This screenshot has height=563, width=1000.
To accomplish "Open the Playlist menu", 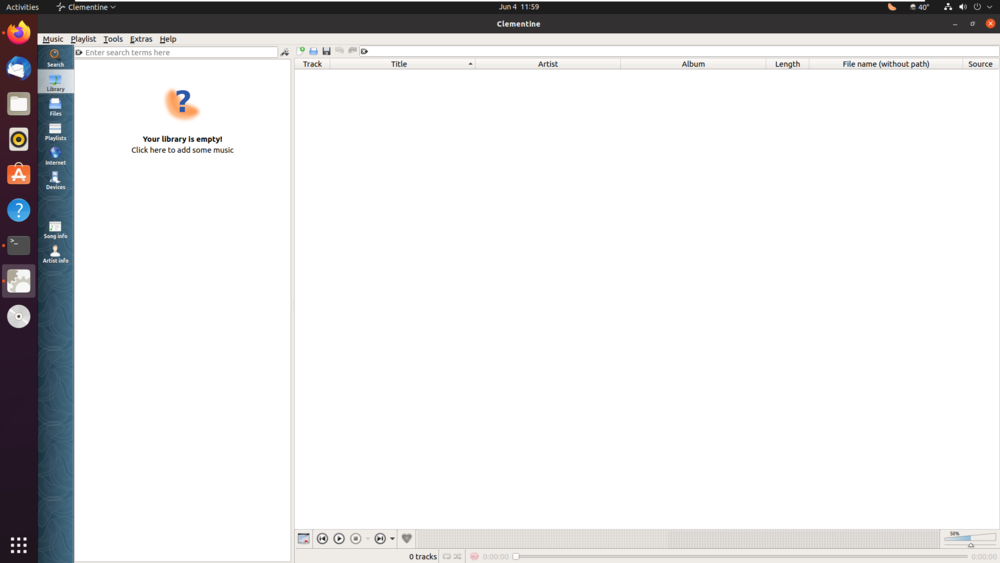I will (83, 39).
